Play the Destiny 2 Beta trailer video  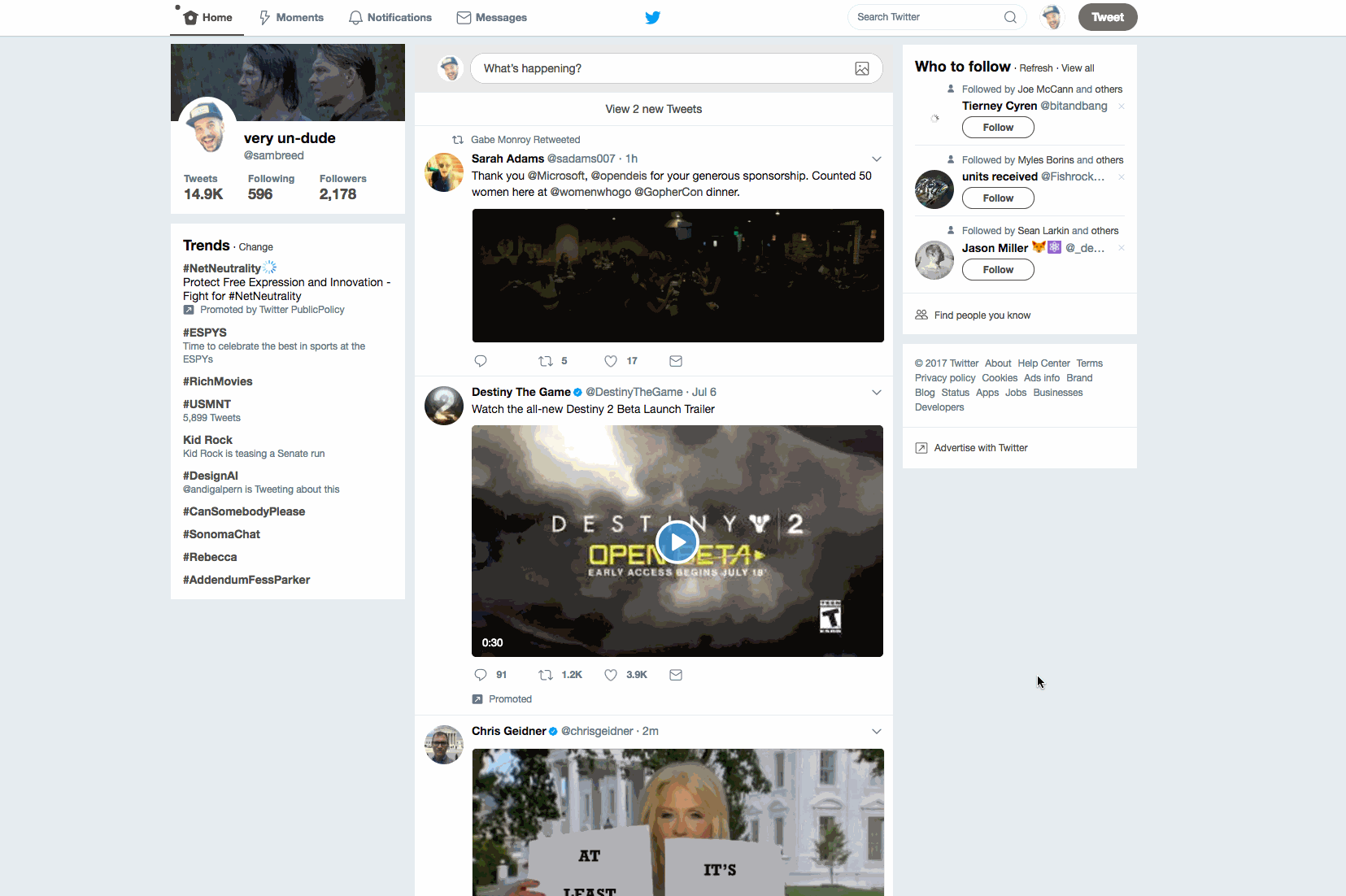pos(677,542)
